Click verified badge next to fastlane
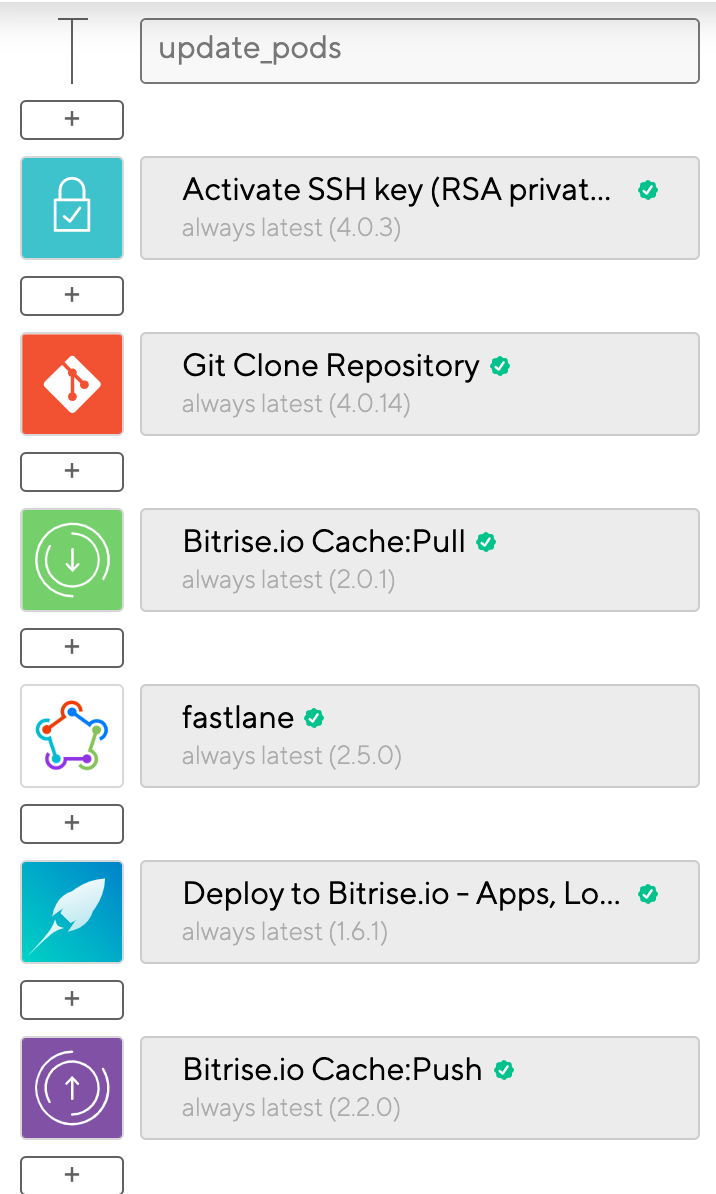716x1194 pixels. click(x=314, y=718)
